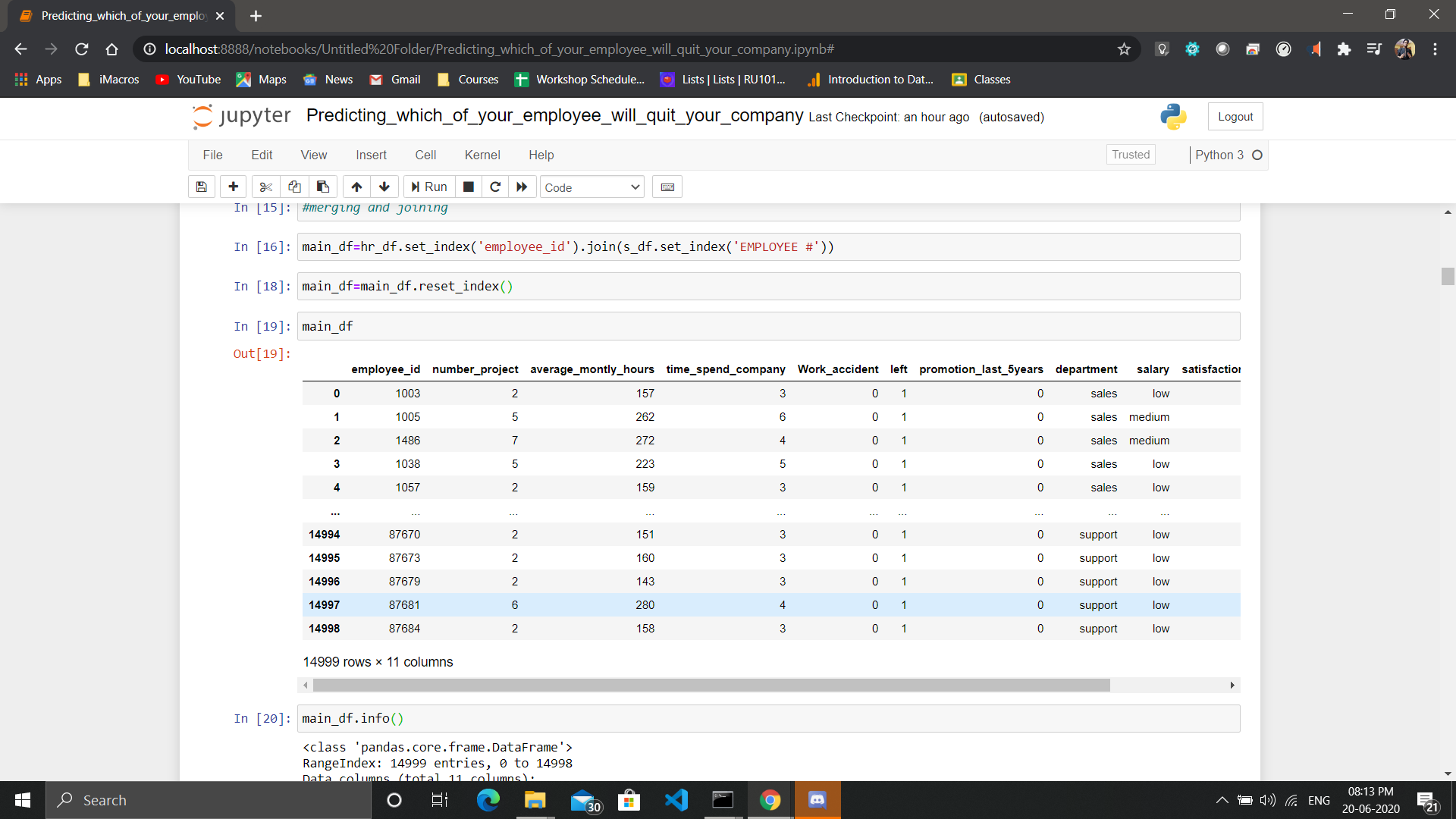Insert cell below with plus icon
Image resolution: width=1456 pixels, height=819 pixels.
[x=233, y=187]
